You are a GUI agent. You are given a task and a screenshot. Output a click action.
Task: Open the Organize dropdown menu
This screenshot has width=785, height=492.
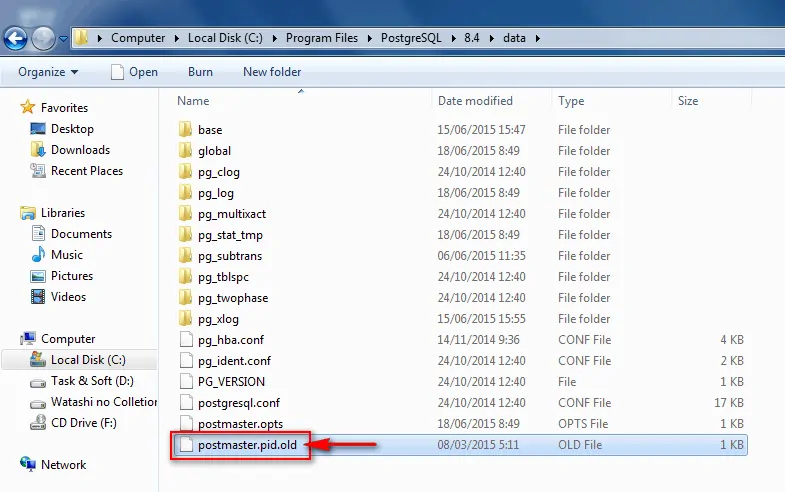[48, 72]
